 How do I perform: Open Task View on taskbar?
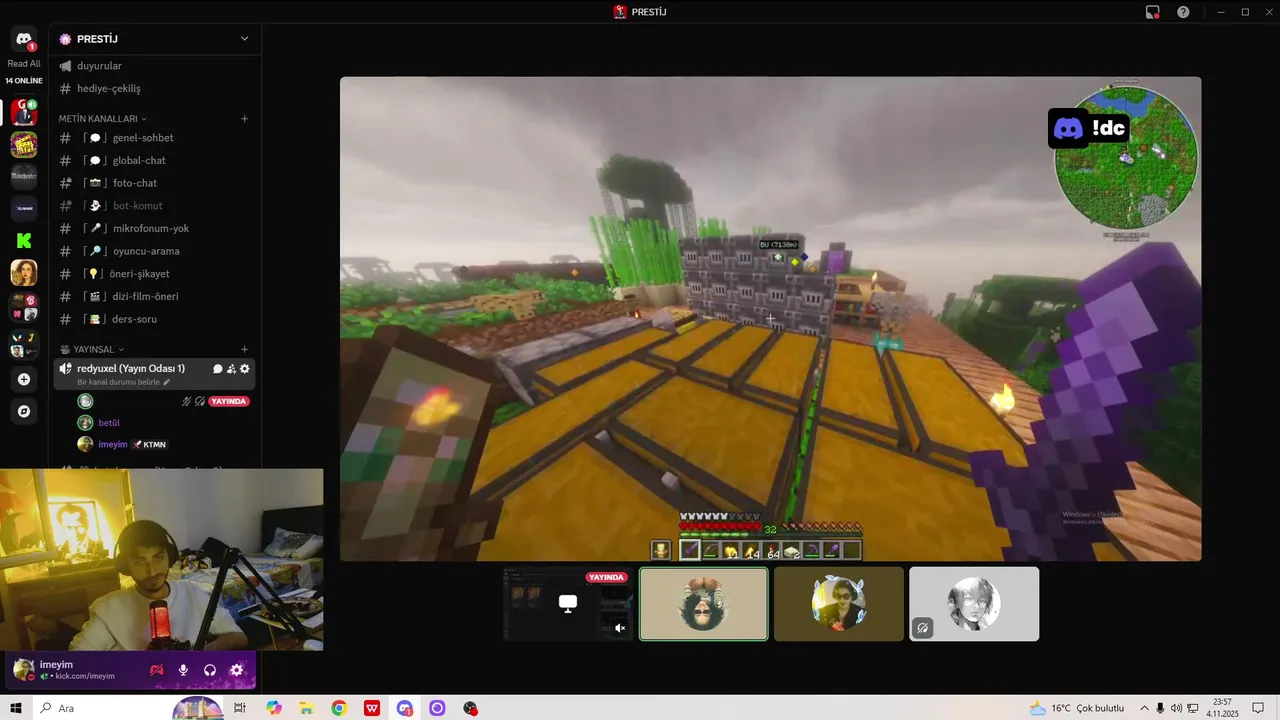240,708
